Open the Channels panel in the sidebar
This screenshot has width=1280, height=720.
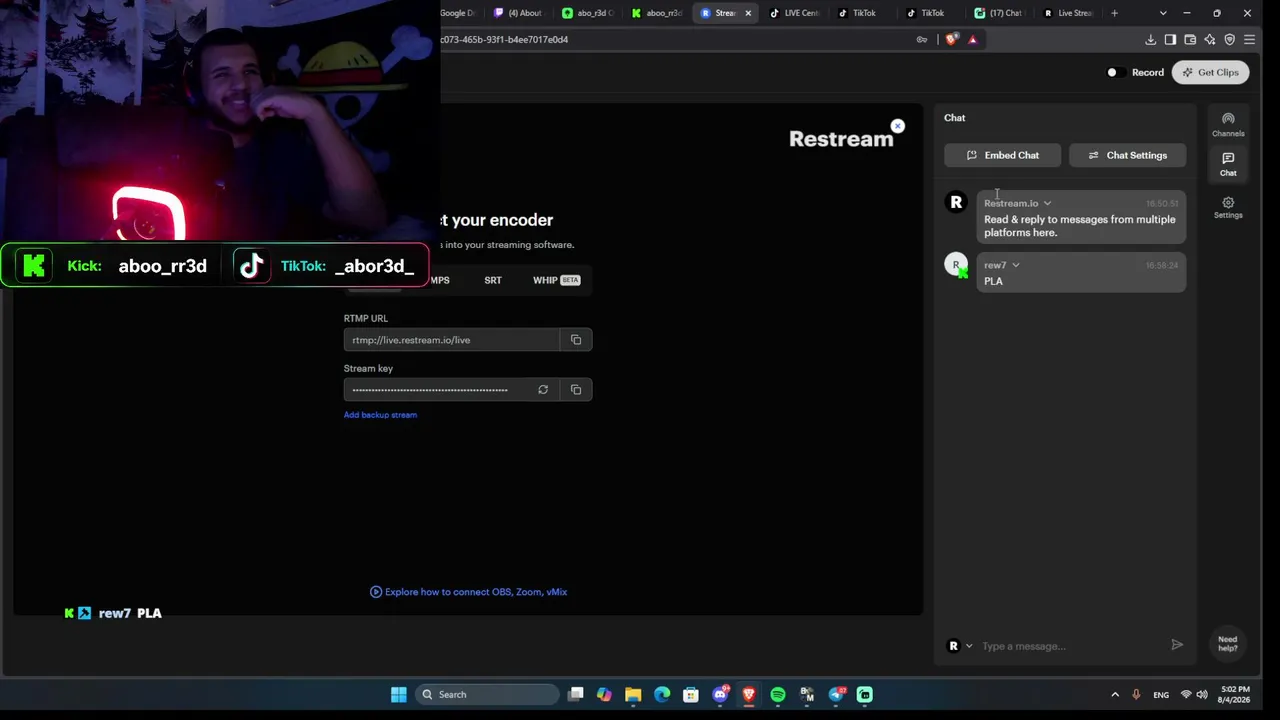(1228, 124)
